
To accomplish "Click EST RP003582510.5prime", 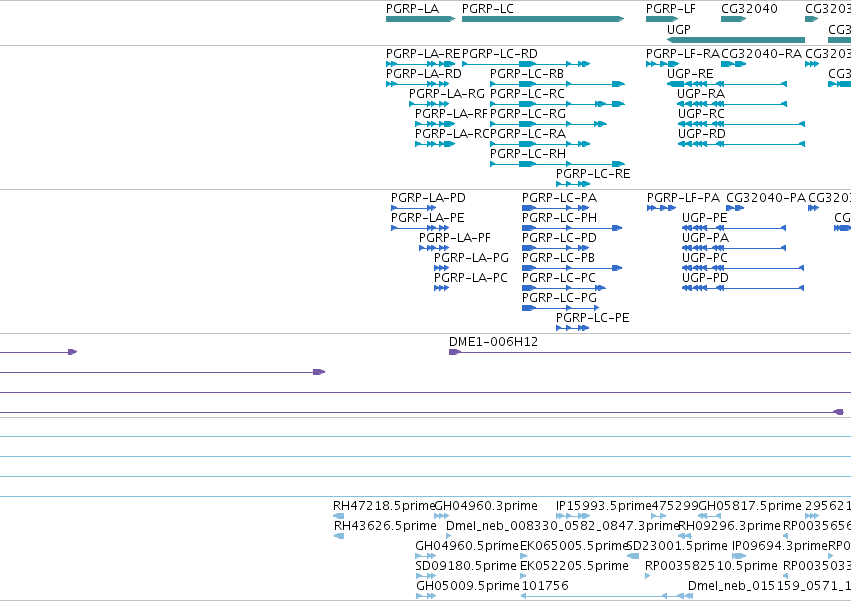I will (647, 577).
